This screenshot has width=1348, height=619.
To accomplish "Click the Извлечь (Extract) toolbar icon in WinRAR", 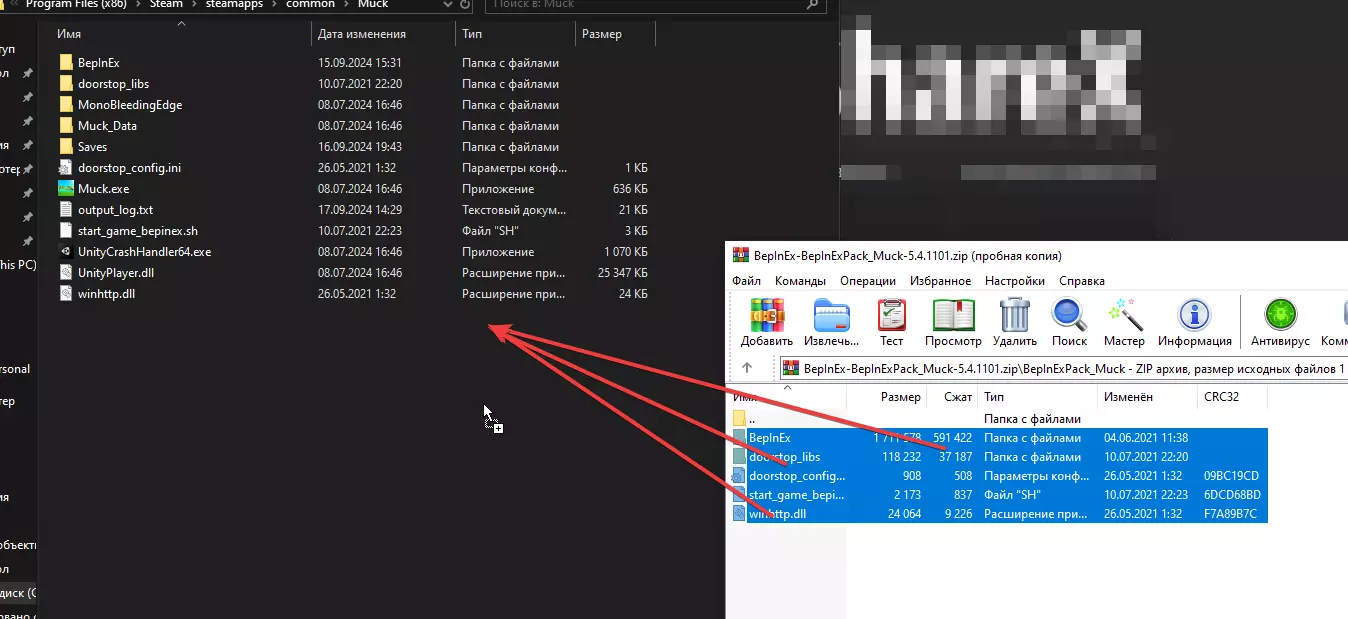I will [832, 315].
